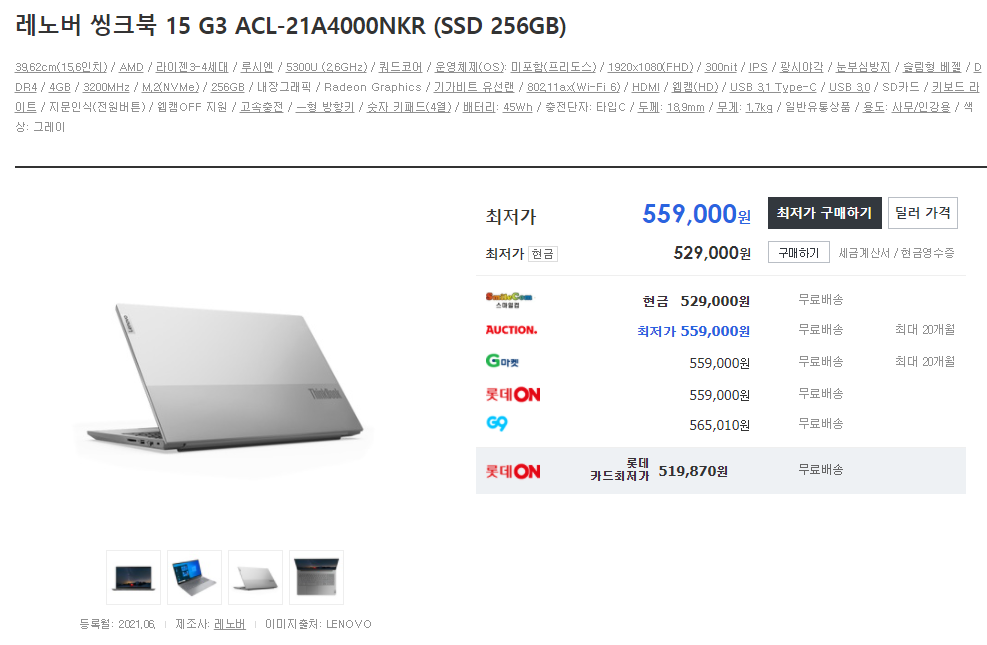Open the G9 seller logo

pos(497,423)
